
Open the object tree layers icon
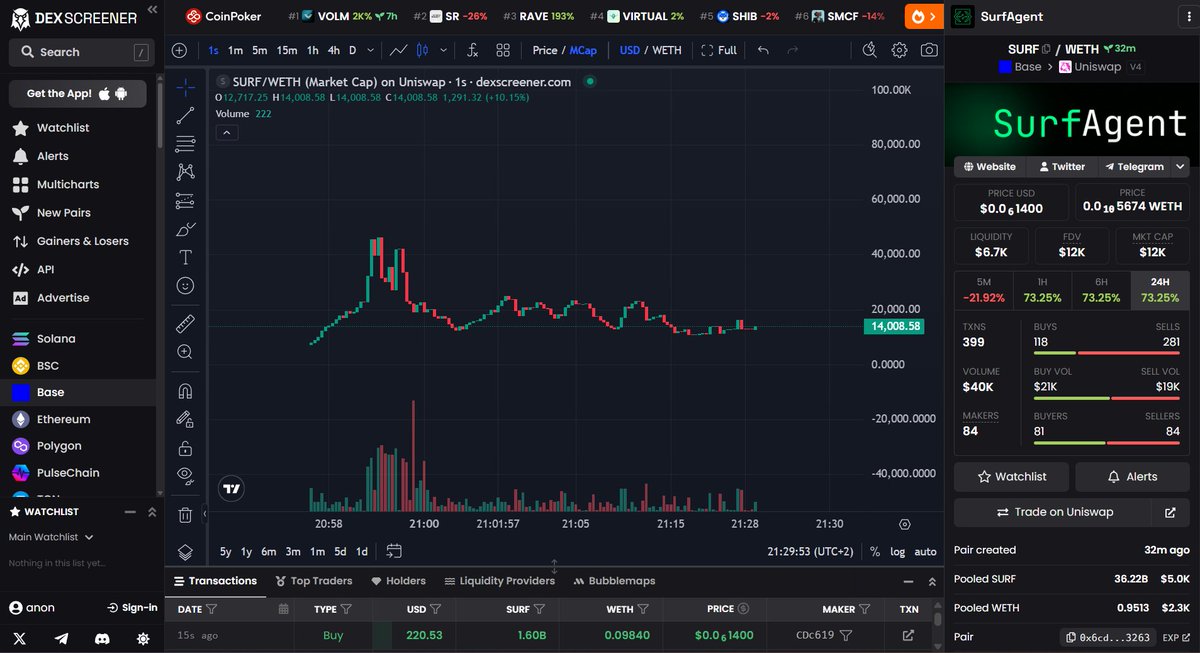[185, 551]
